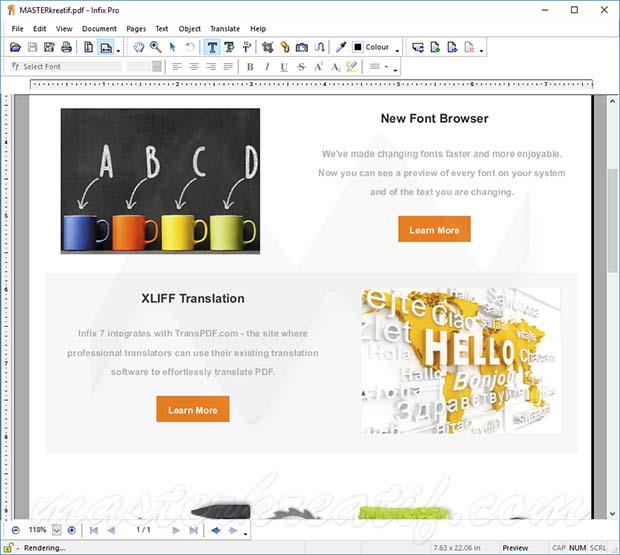Click Learn More under New Font Browser
Screen dimensions: 620x555
pos(434,229)
